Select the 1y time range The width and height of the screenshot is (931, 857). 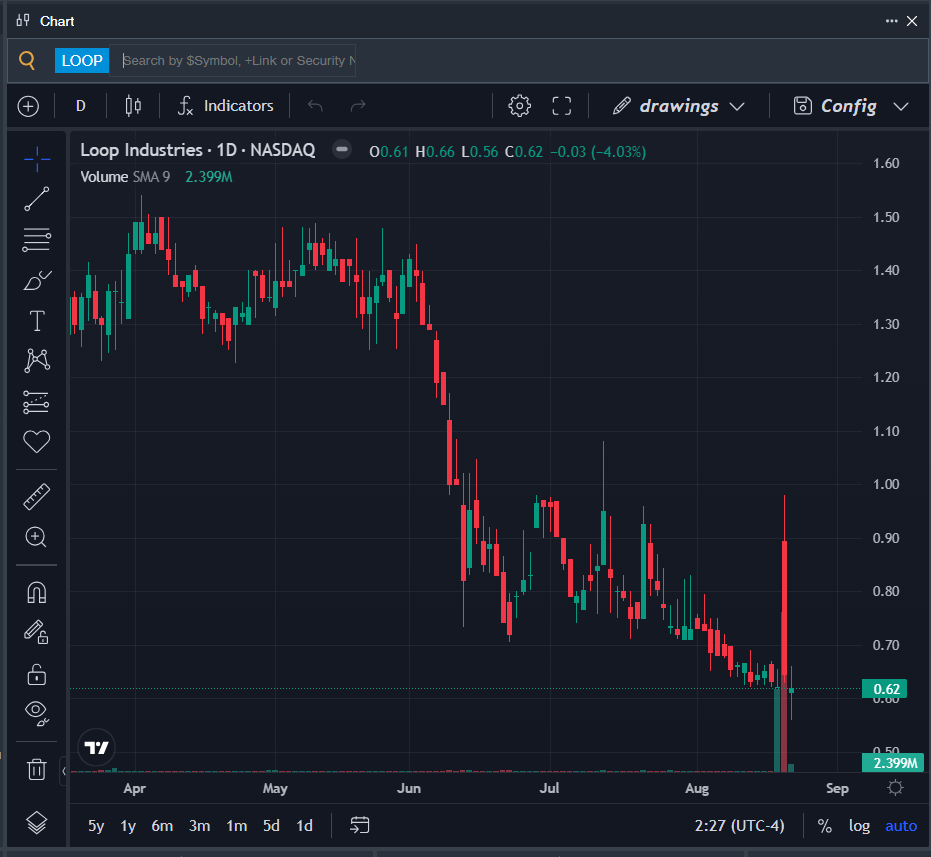click(128, 826)
